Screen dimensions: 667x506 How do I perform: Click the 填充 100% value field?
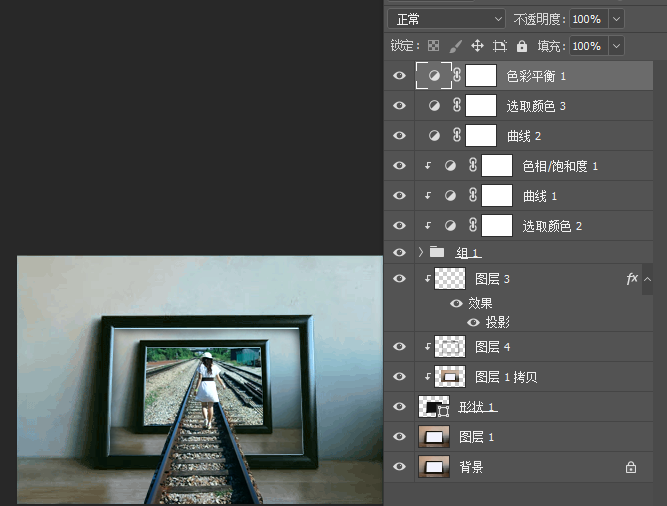(589, 46)
